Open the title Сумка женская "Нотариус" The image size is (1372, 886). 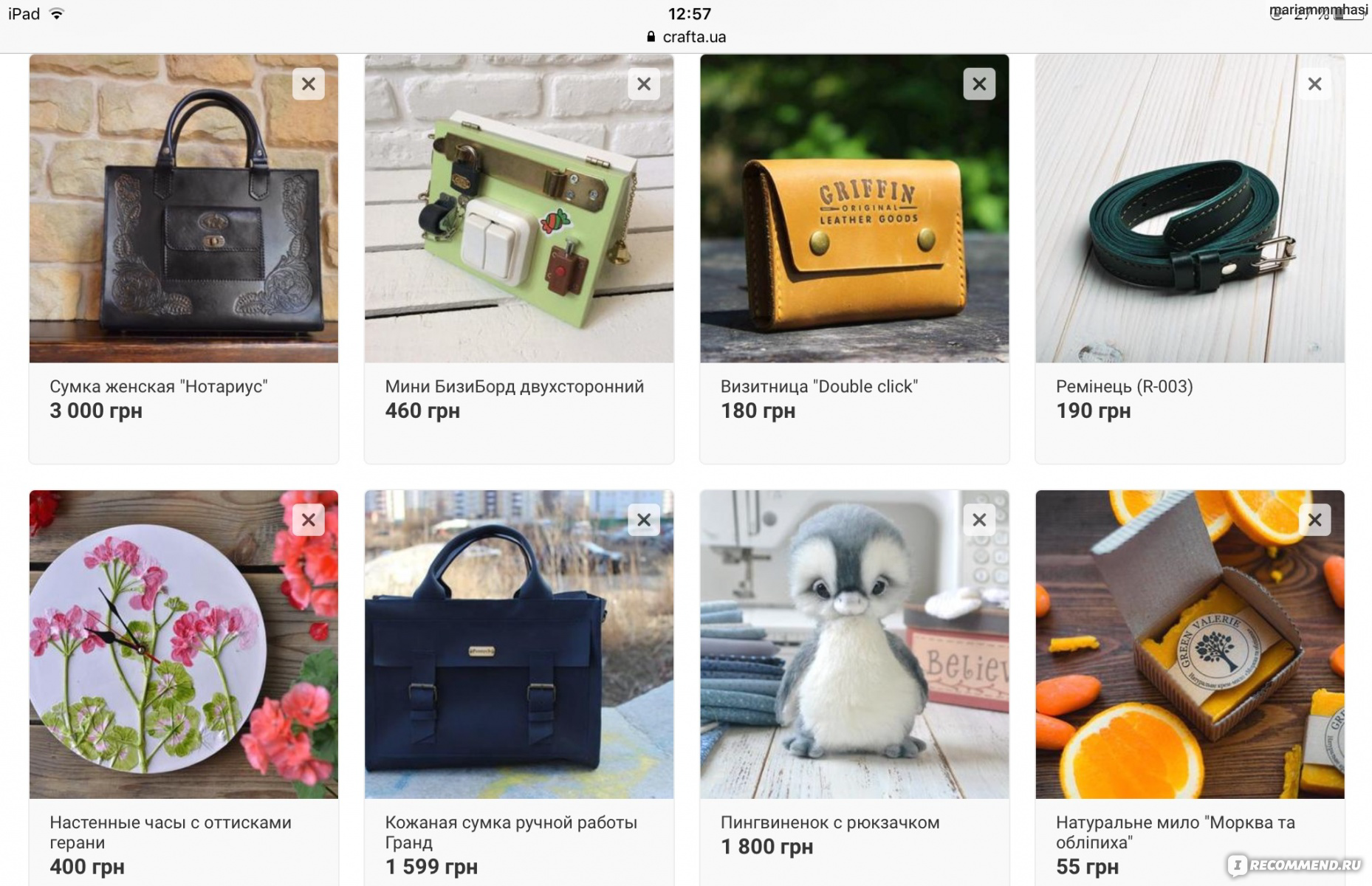pyautogui.click(x=159, y=386)
